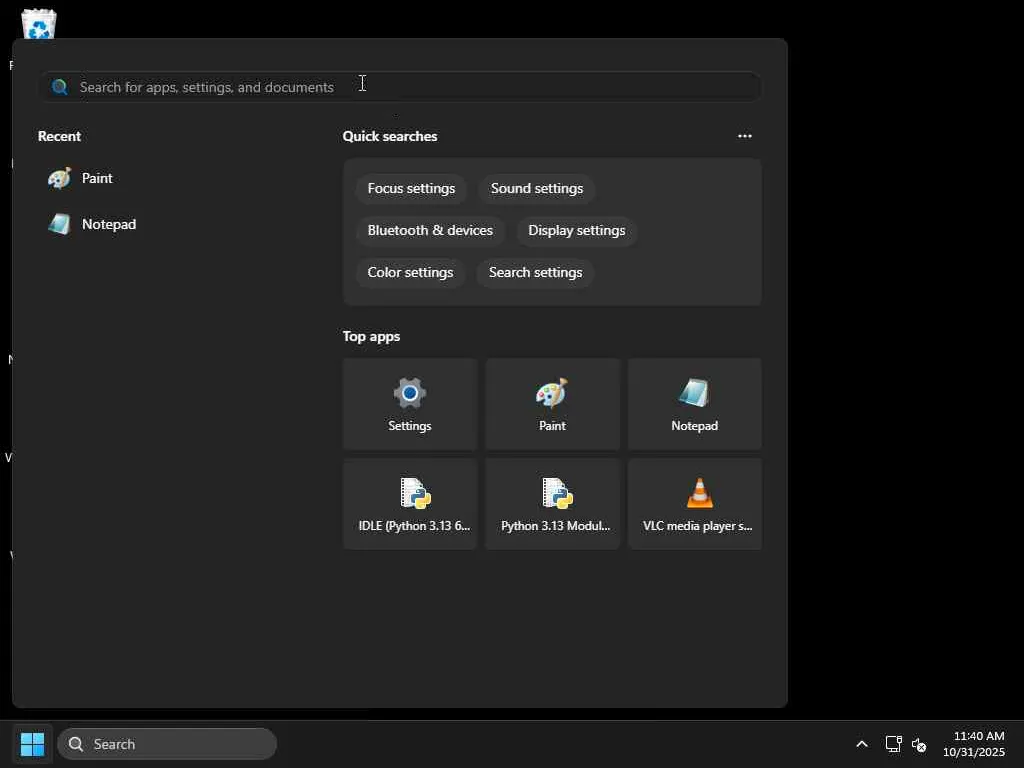This screenshot has height=768, width=1024.
Task: Click the search magnifier icon in the panel
Action: [59, 87]
